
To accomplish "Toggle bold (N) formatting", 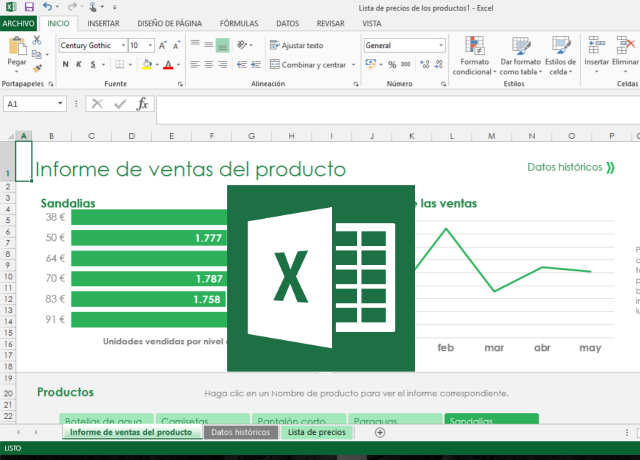I will click(65, 64).
